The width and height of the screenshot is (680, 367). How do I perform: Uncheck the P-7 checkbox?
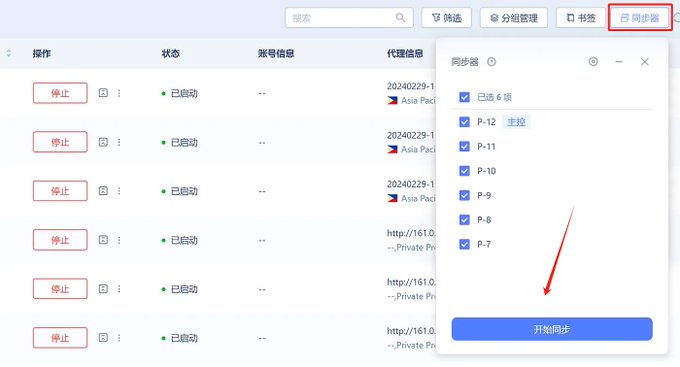[464, 244]
